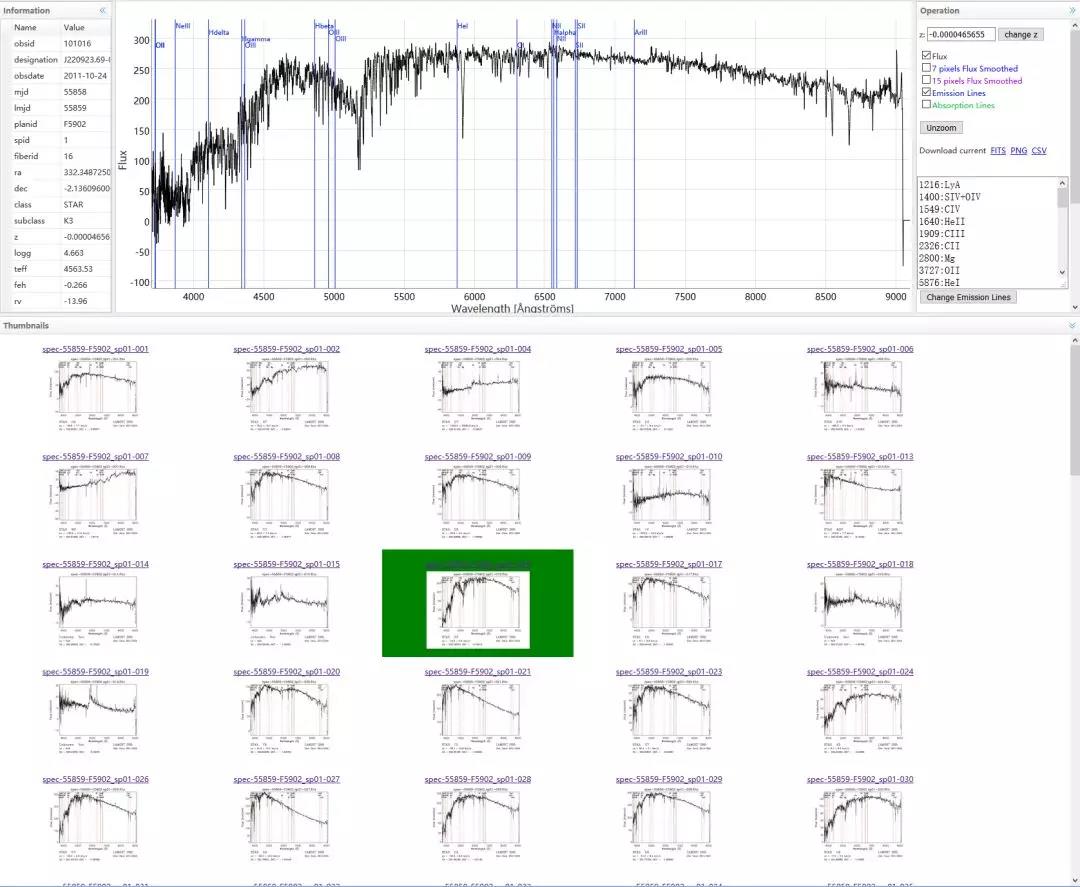The height and width of the screenshot is (887, 1080).
Task: Download current spectrum as CSV
Action: coord(1039,151)
